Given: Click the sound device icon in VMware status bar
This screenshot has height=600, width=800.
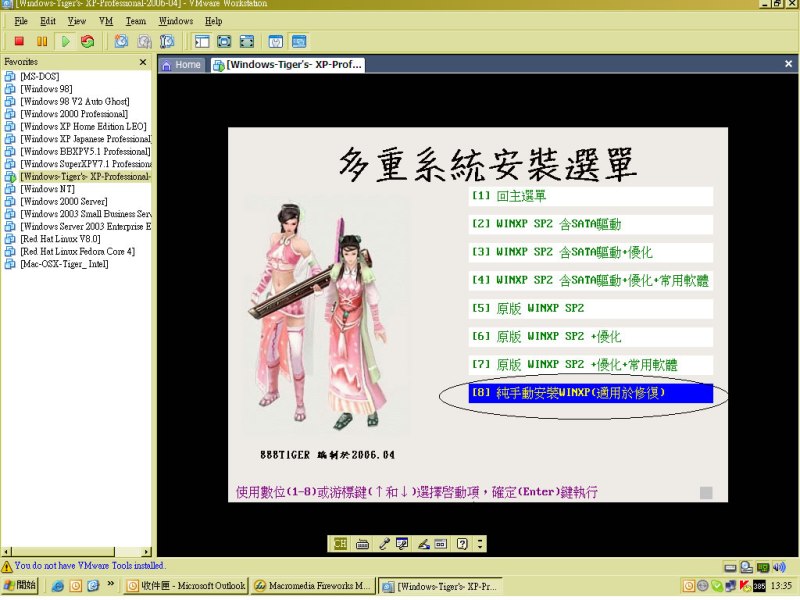Looking at the screenshot, I should [779, 567].
